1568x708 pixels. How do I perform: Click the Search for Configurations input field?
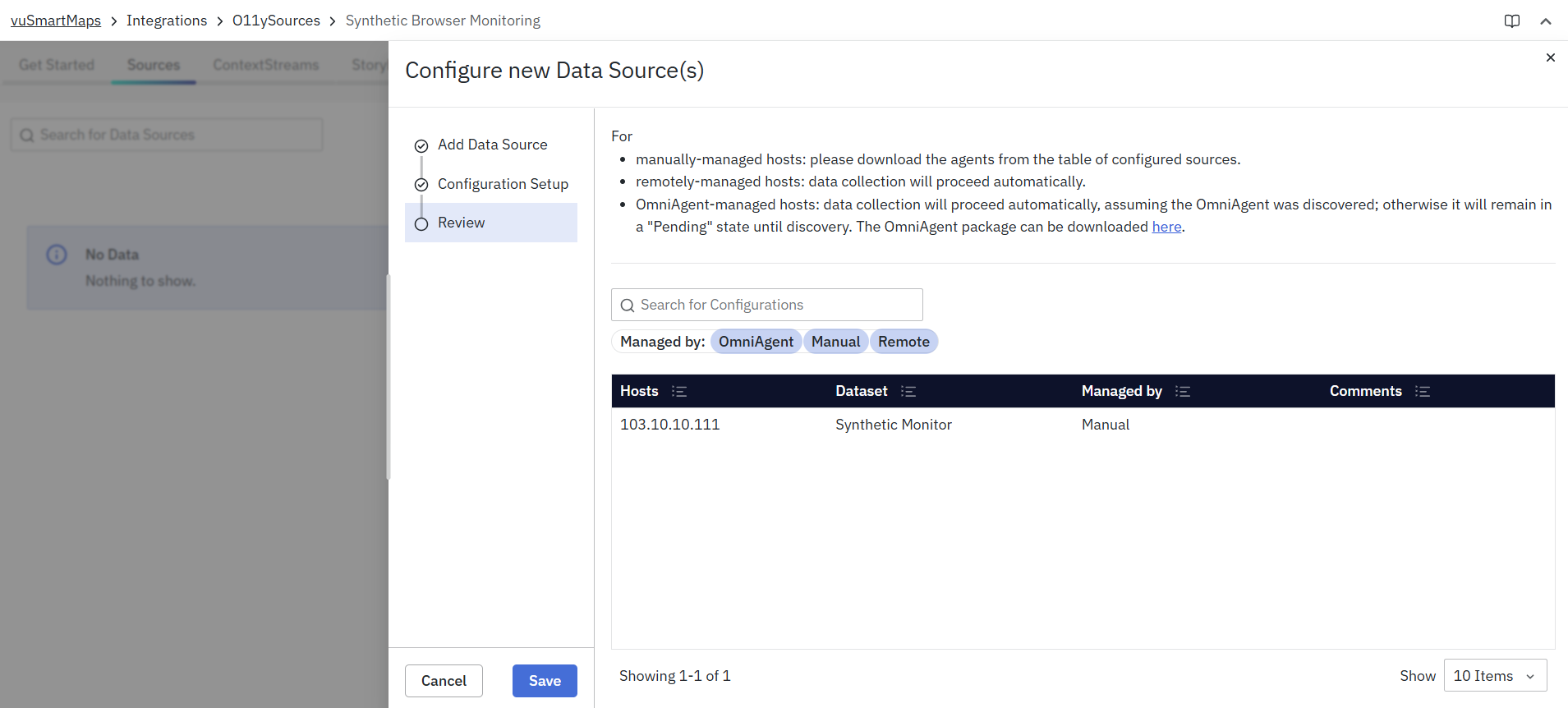(776, 305)
